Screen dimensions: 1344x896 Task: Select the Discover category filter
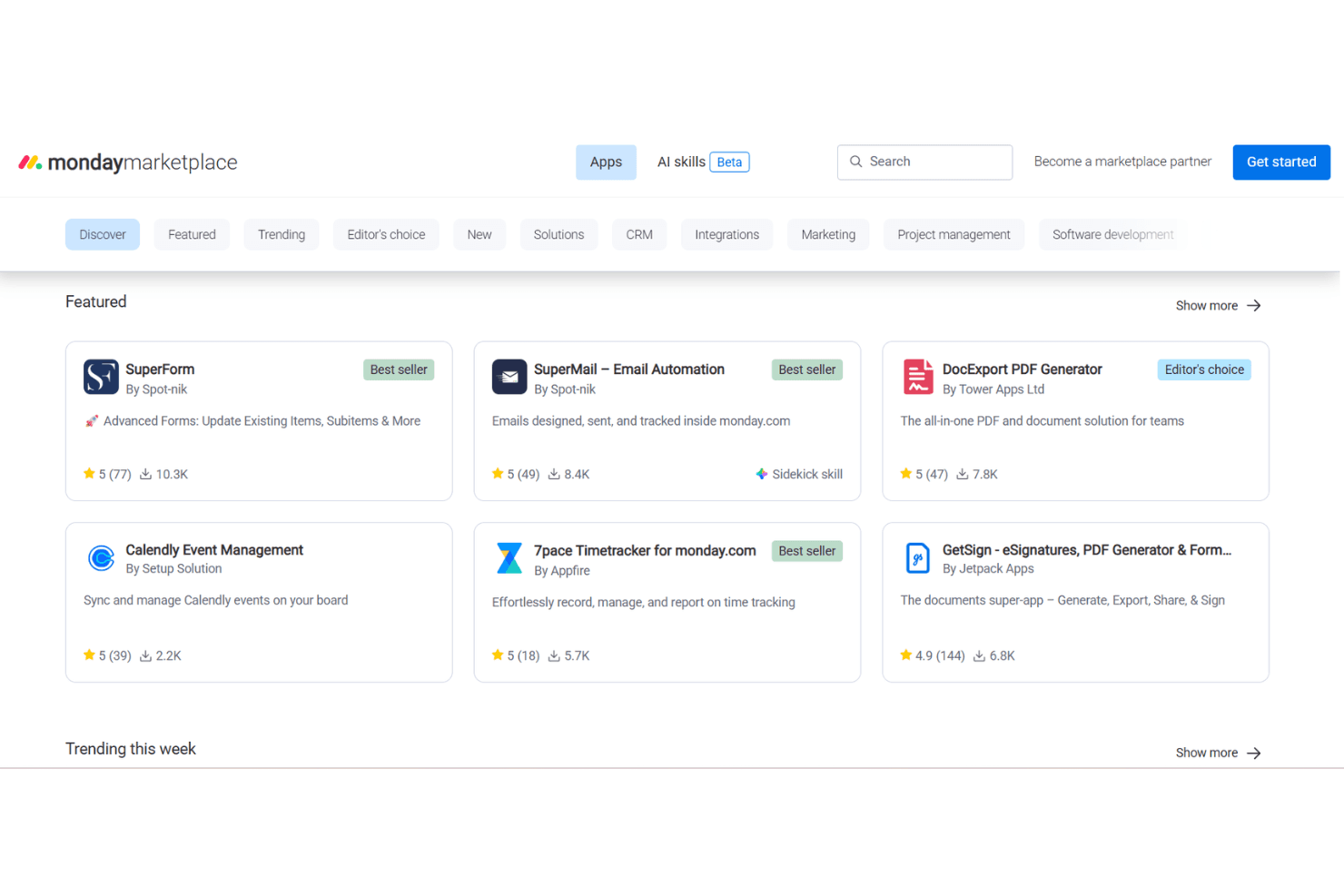(103, 234)
